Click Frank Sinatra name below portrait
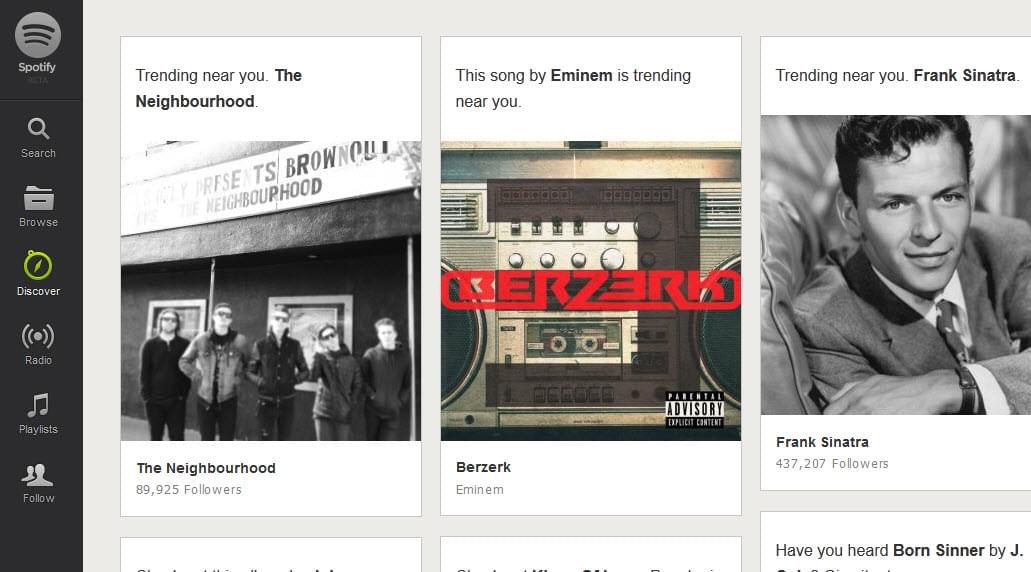 [x=822, y=442]
